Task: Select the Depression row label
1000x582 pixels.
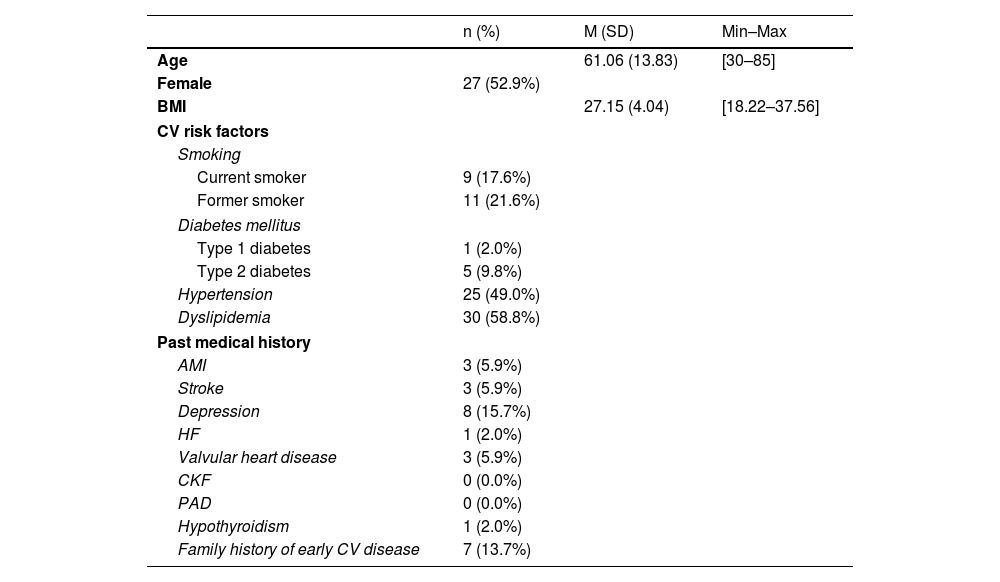Action: click(218, 412)
